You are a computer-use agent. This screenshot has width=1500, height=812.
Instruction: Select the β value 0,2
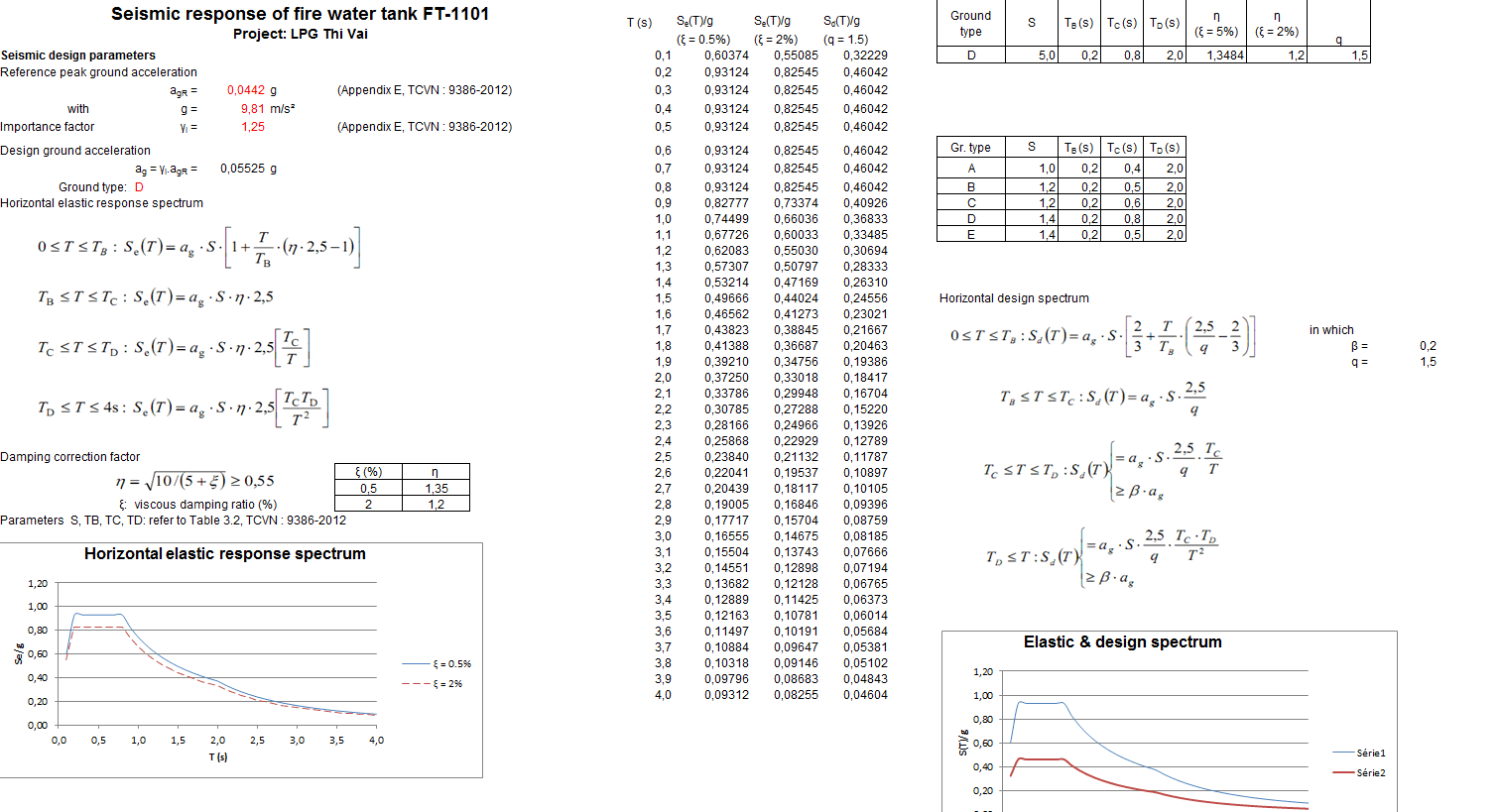click(1428, 346)
